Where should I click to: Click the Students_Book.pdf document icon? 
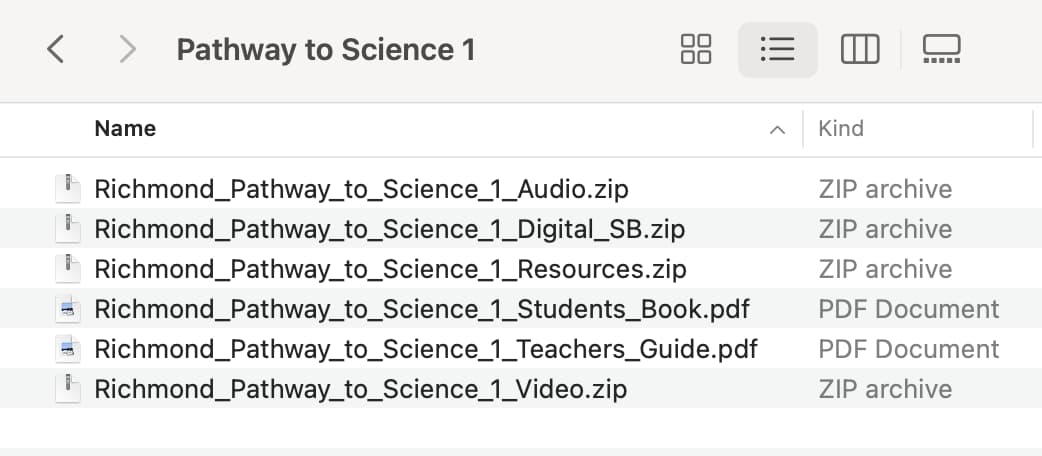coord(67,309)
